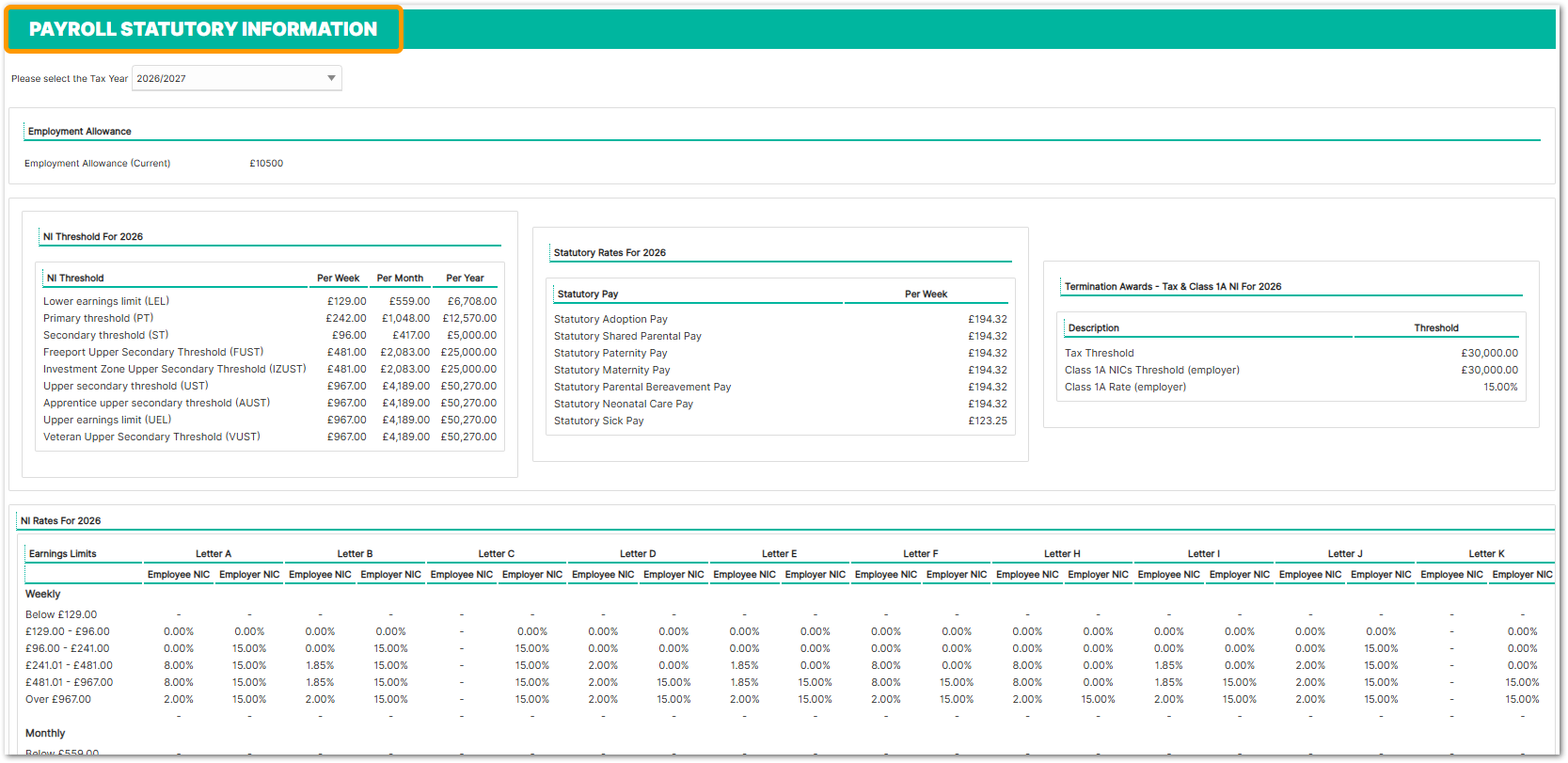Click the Letter K column header
The image size is (1568, 763).
coord(1486,554)
